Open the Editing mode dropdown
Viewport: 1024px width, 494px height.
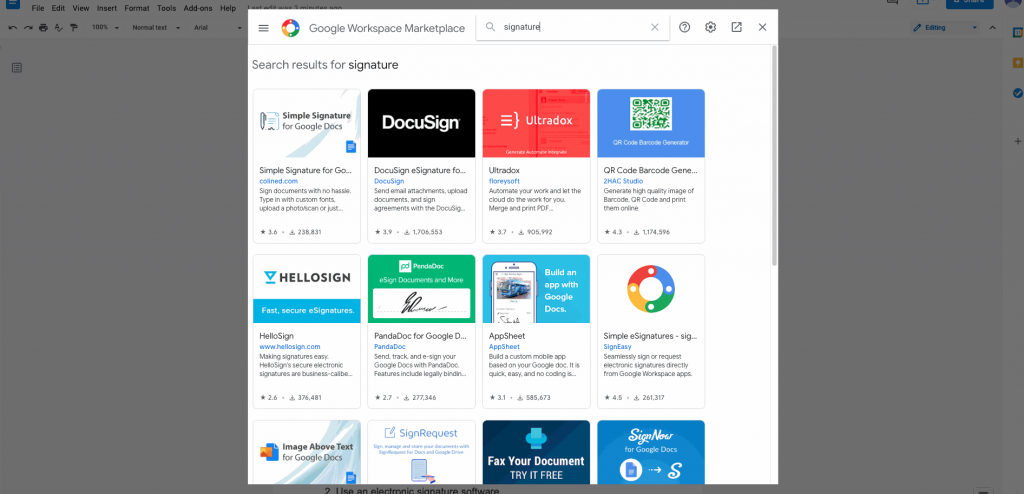(x=946, y=27)
